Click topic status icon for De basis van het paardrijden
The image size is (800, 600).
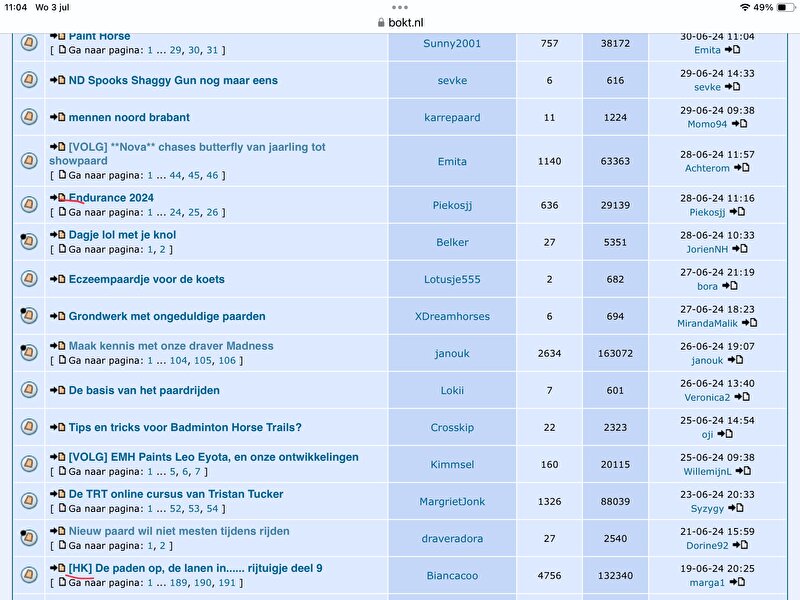[x=29, y=390]
